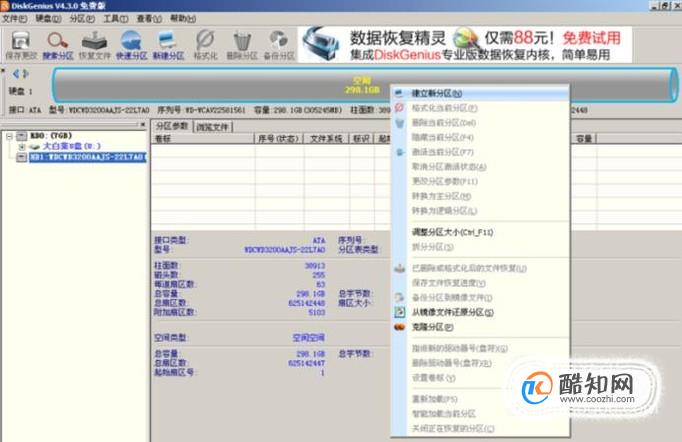Image resolution: width=682 pixels, height=442 pixels.
Task: Go to next disk with right arrow
Action: (x=26, y=74)
